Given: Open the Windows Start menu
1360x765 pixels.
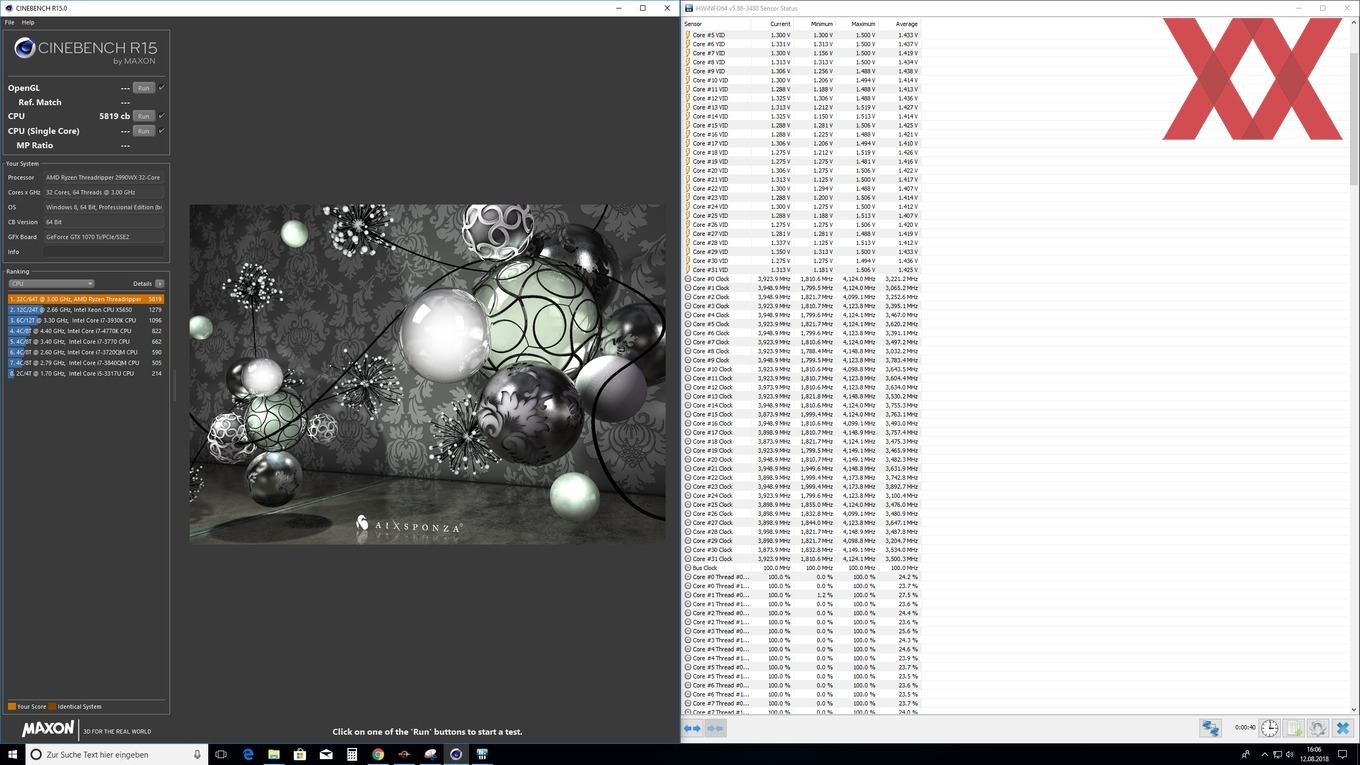Looking at the screenshot, I should (x=12, y=754).
